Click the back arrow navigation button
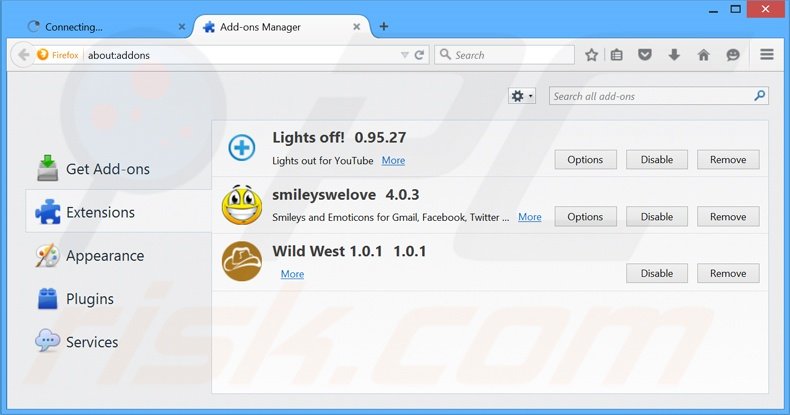Screen dimensions: 790x415 (x=23, y=55)
